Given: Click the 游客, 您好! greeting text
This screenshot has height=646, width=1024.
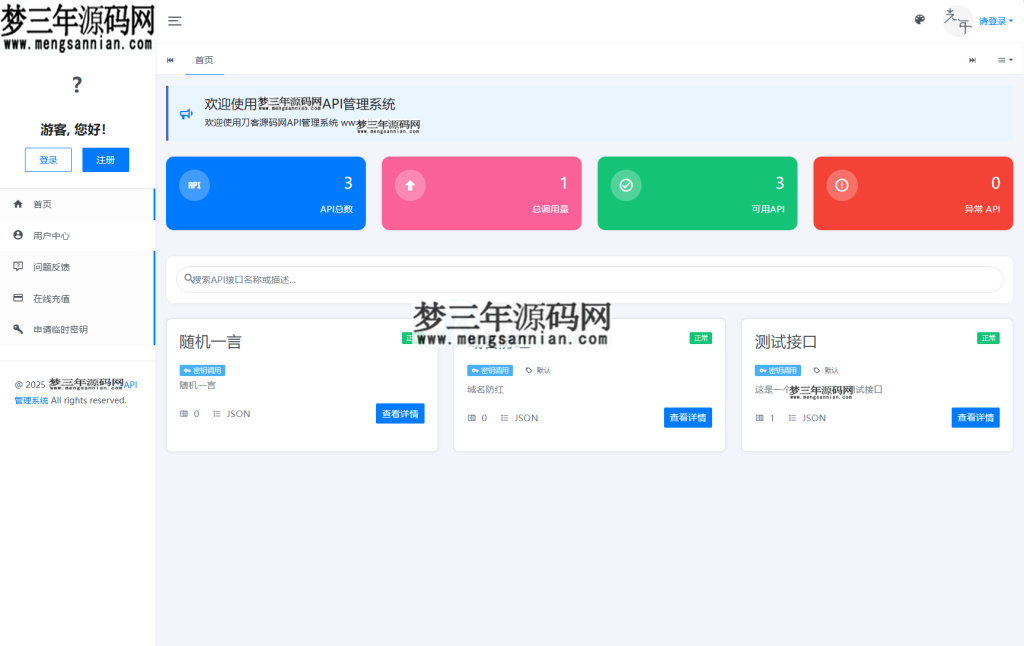Looking at the screenshot, I should 74,130.
